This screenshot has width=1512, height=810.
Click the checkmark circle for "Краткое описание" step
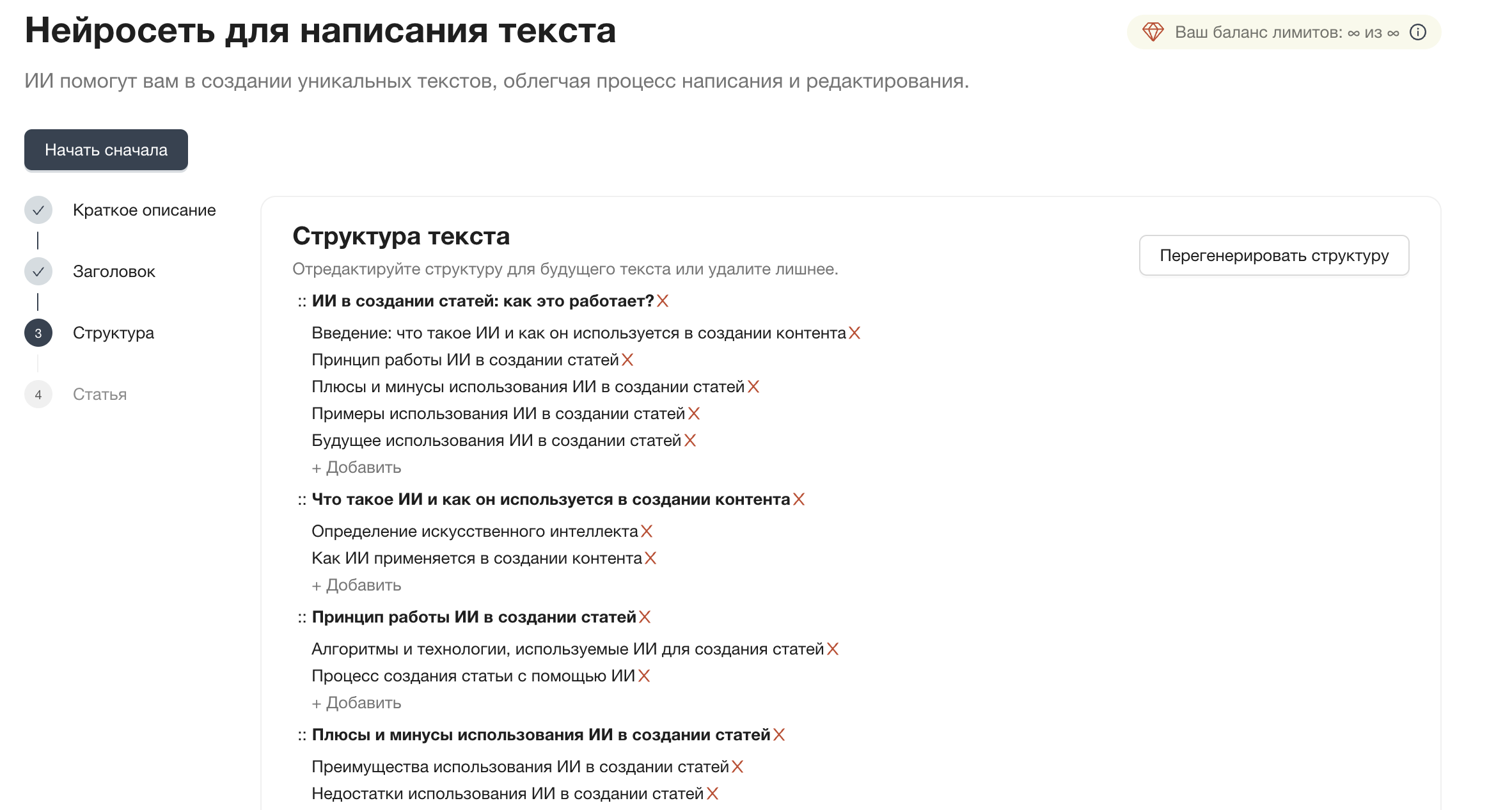pyautogui.click(x=39, y=209)
